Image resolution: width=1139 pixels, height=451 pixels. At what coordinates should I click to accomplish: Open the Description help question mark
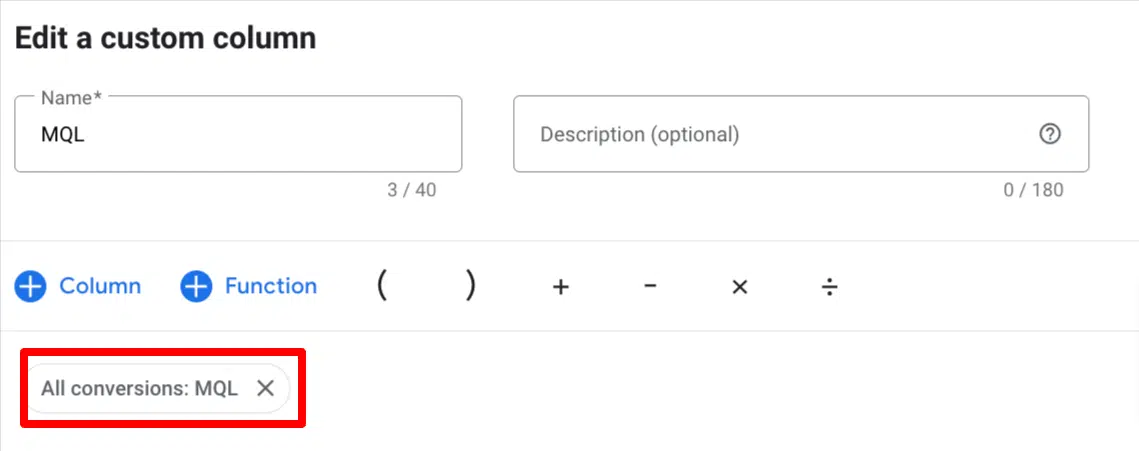[1049, 134]
